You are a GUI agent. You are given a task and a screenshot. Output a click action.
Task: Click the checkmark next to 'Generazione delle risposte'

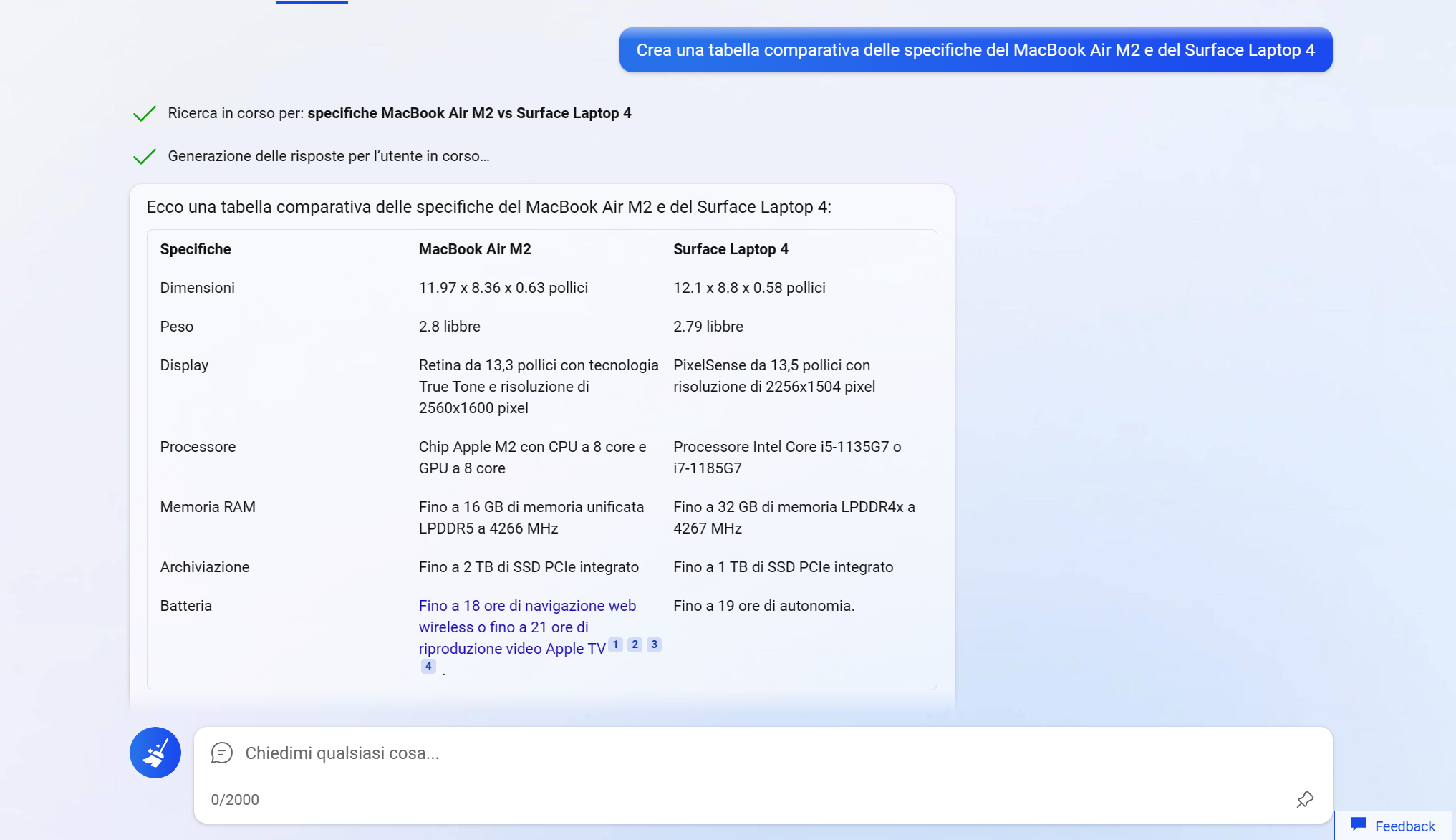144,155
